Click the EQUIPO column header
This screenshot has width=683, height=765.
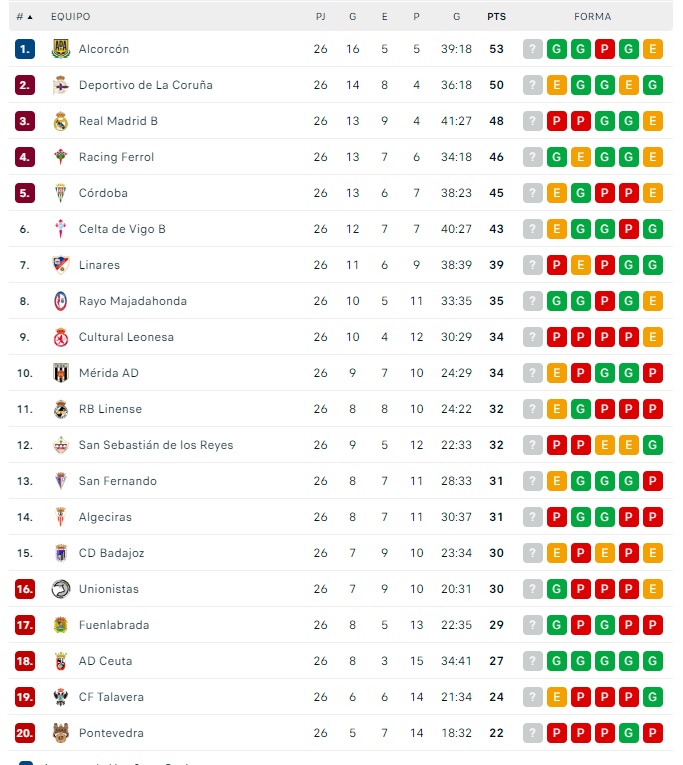tap(70, 17)
